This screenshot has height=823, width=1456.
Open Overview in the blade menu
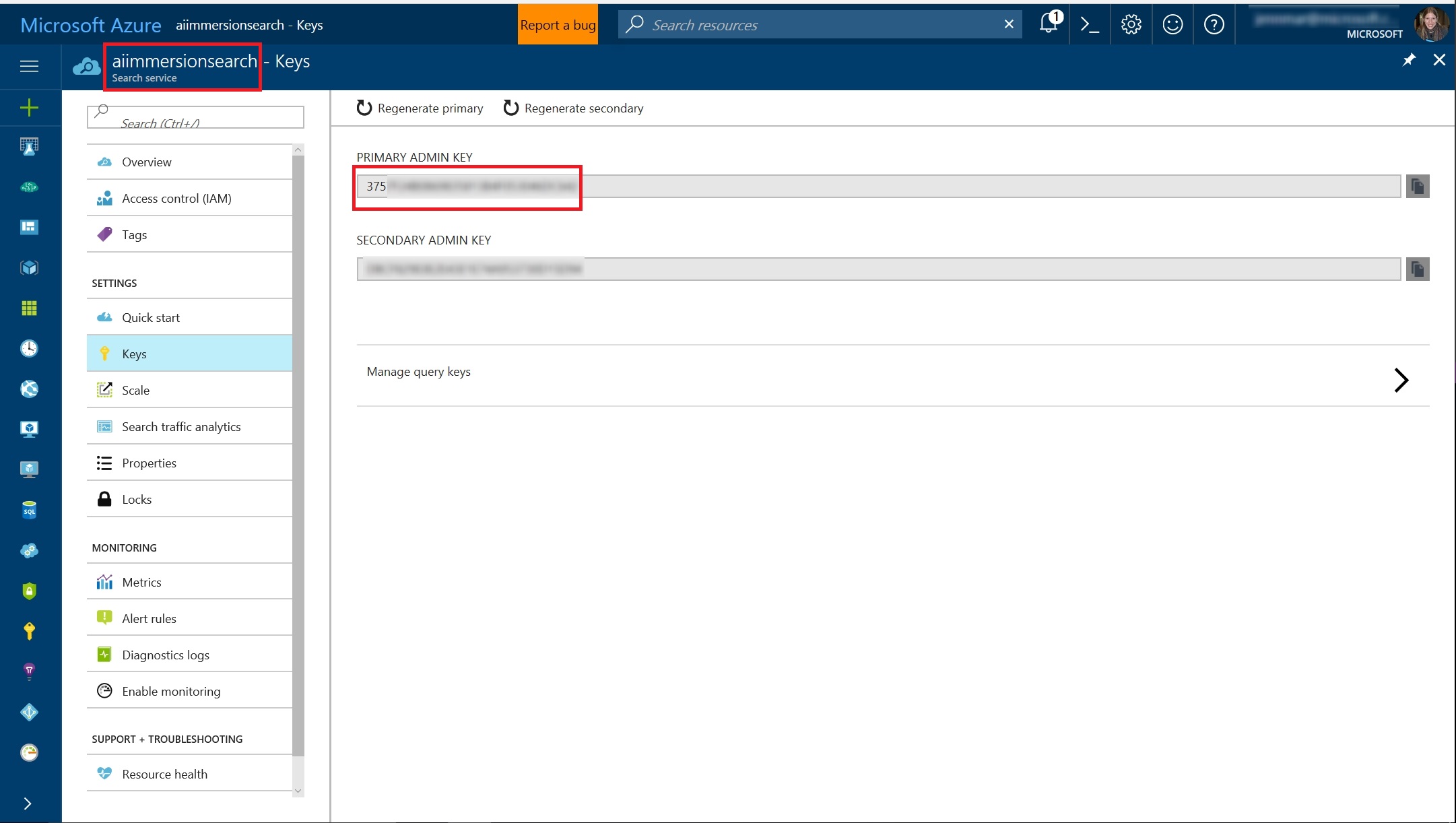189,162
